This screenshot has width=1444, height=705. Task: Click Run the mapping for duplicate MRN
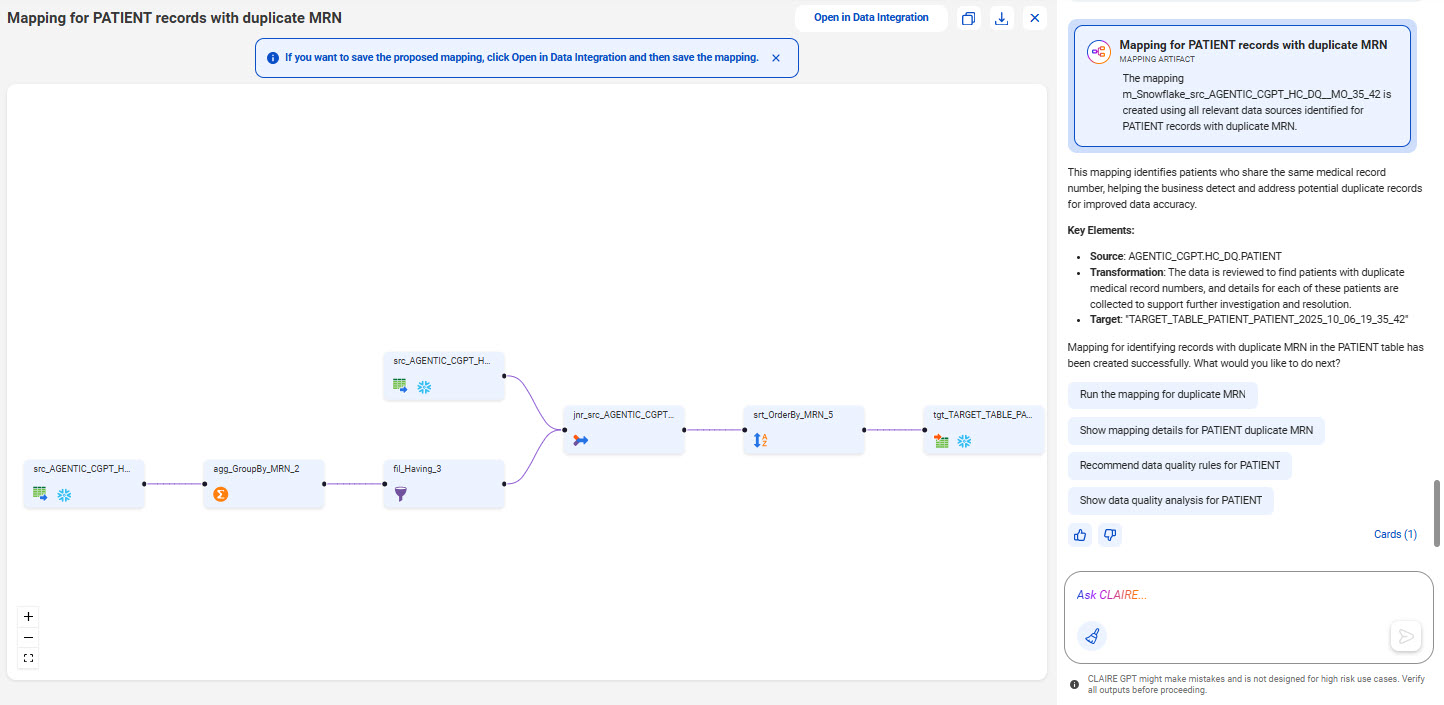tap(1163, 394)
